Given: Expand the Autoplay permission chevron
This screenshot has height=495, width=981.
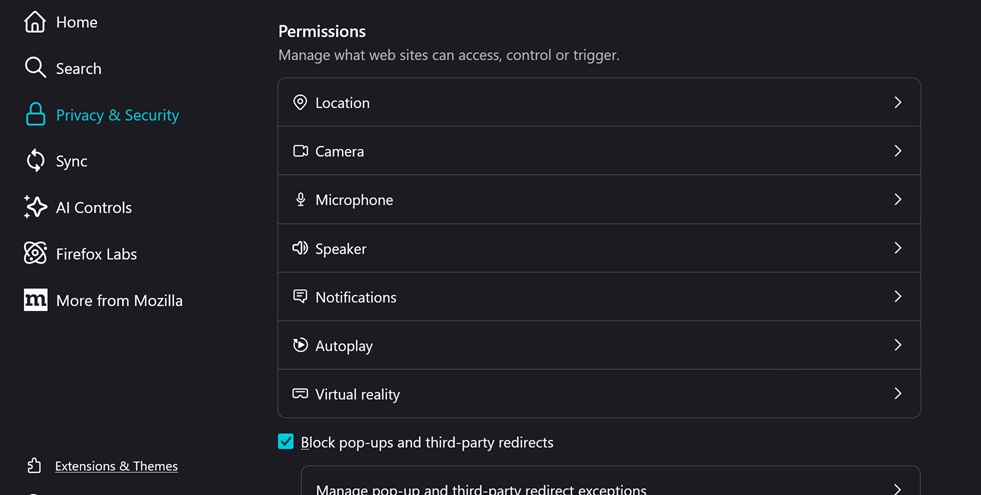Looking at the screenshot, I should pyautogui.click(x=897, y=345).
